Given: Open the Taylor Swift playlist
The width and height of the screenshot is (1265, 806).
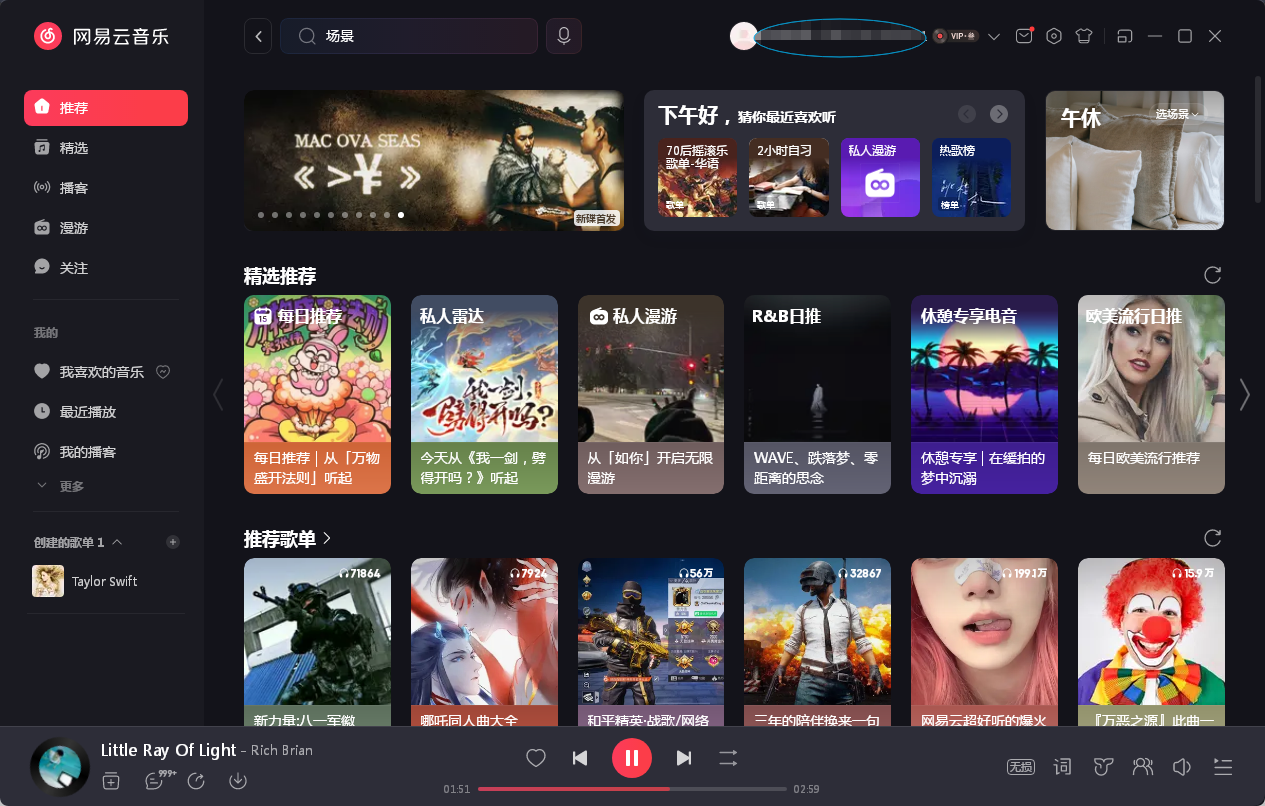Looking at the screenshot, I should click(x=106, y=581).
